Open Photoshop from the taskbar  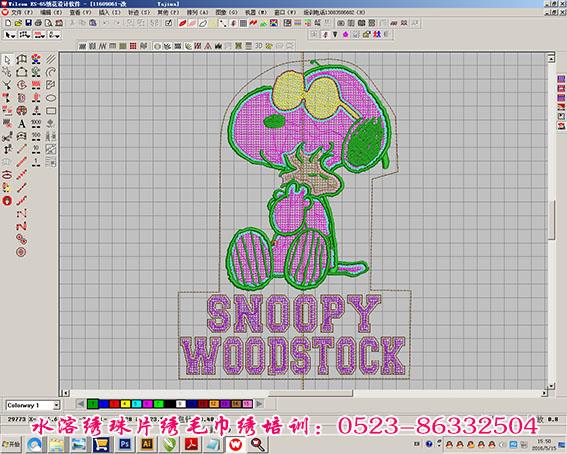coord(125,444)
